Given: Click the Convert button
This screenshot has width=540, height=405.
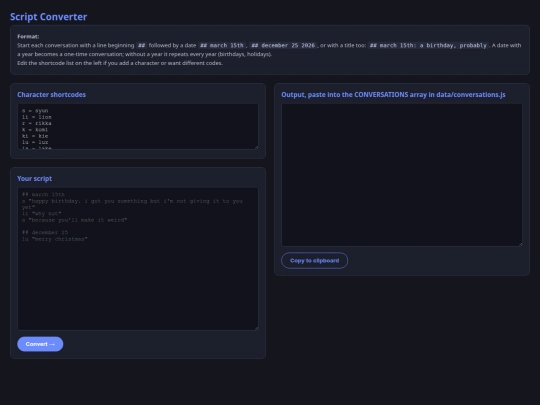Looking at the screenshot, I should point(40,344).
